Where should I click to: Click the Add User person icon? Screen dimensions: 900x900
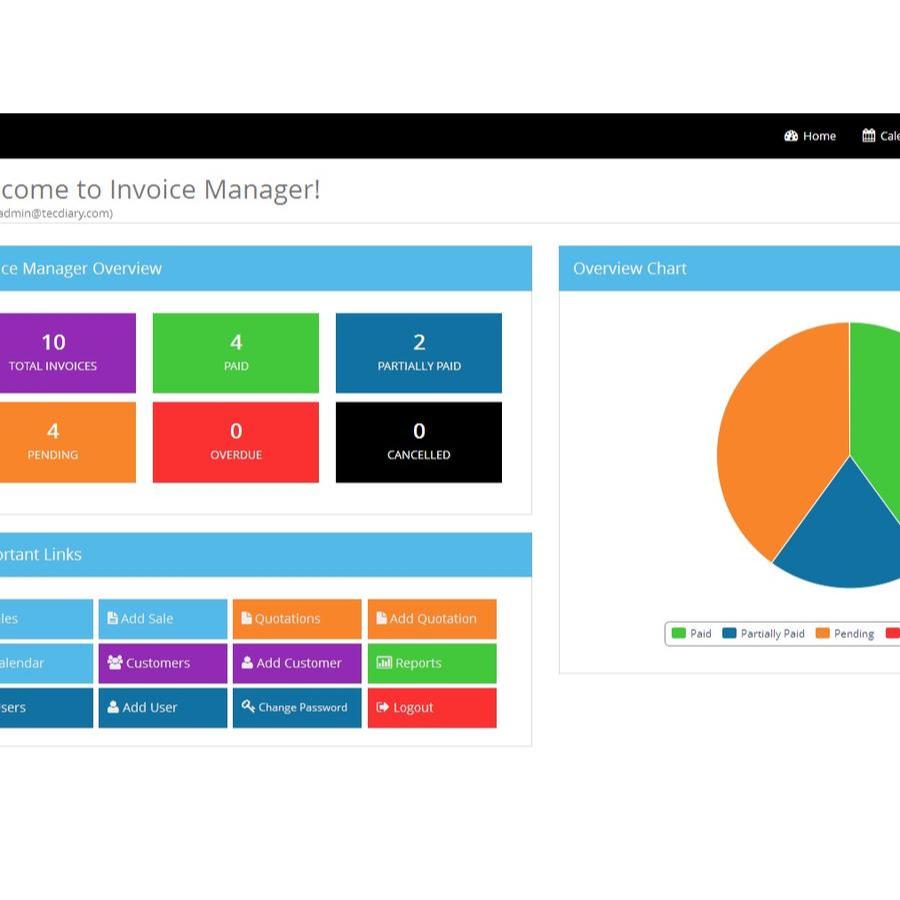point(113,707)
